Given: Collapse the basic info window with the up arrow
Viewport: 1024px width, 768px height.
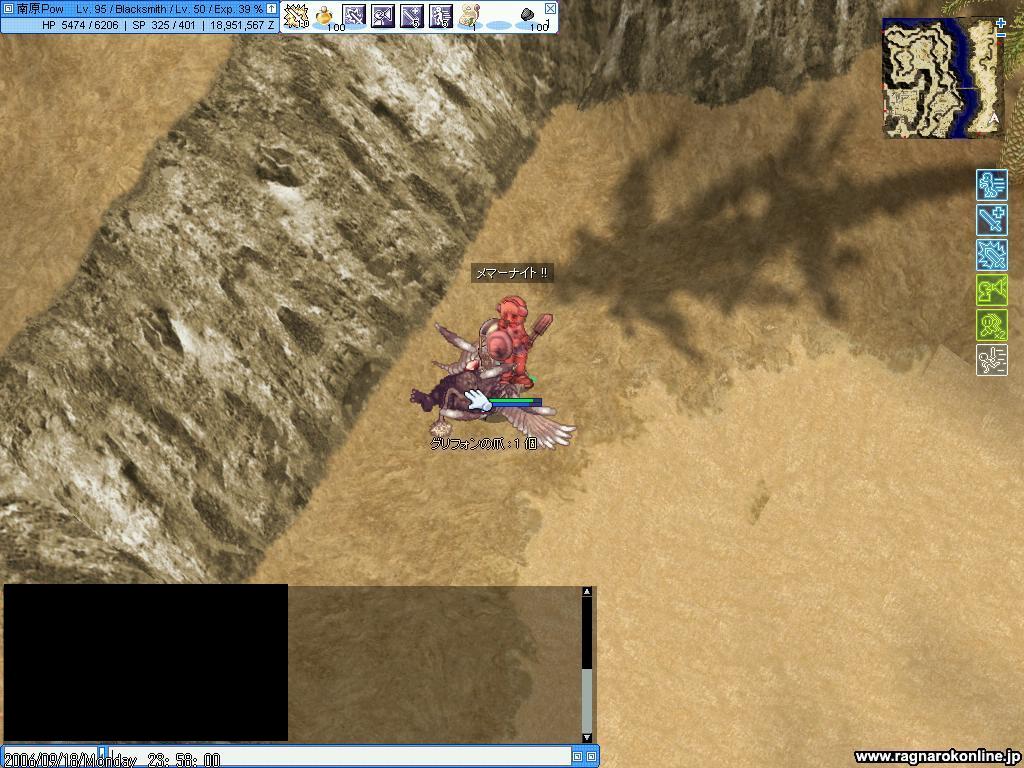Looking at the screenshot, I should 271,9.
